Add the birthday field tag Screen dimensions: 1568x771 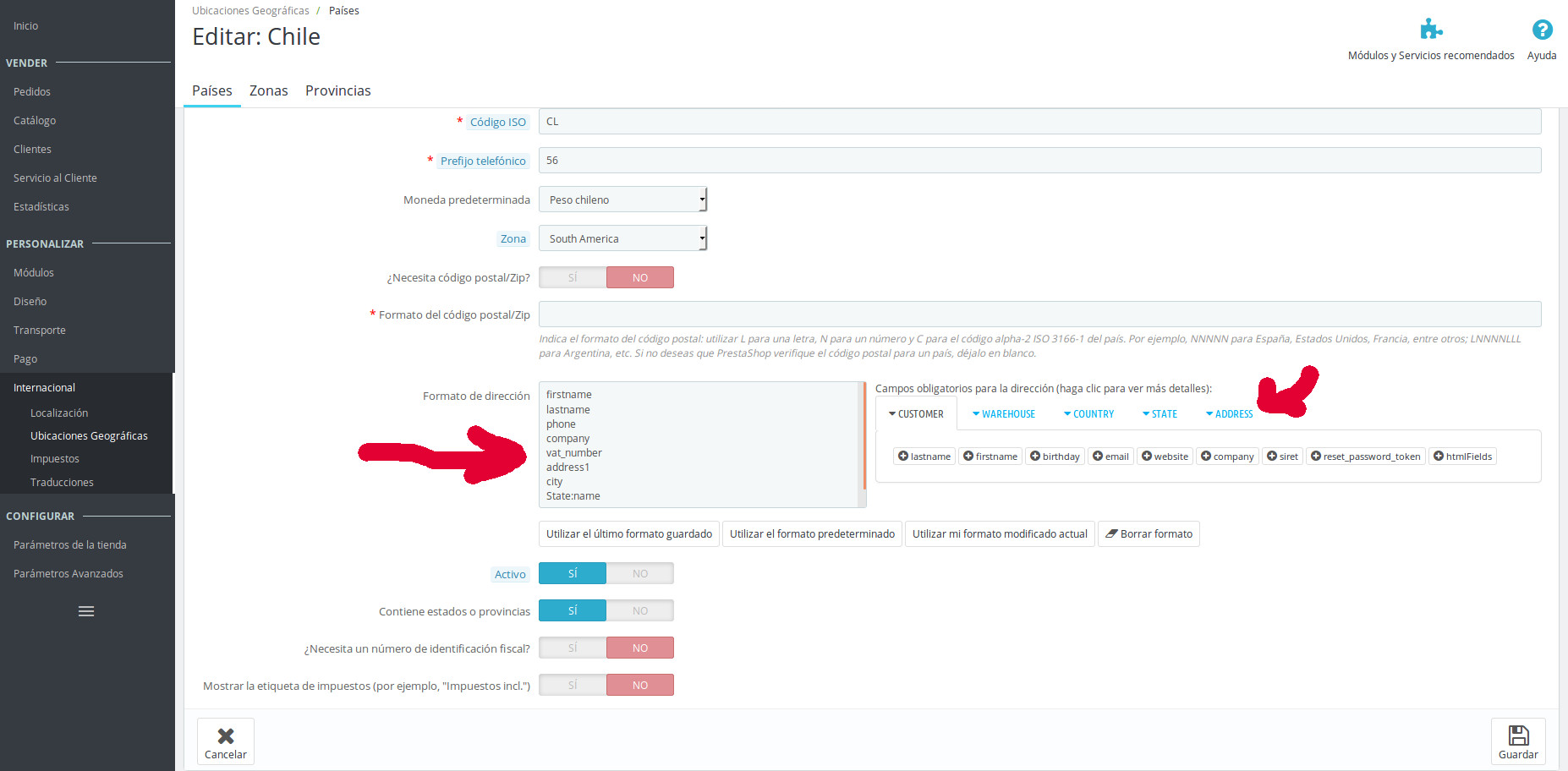click(x=1055, y=457)
